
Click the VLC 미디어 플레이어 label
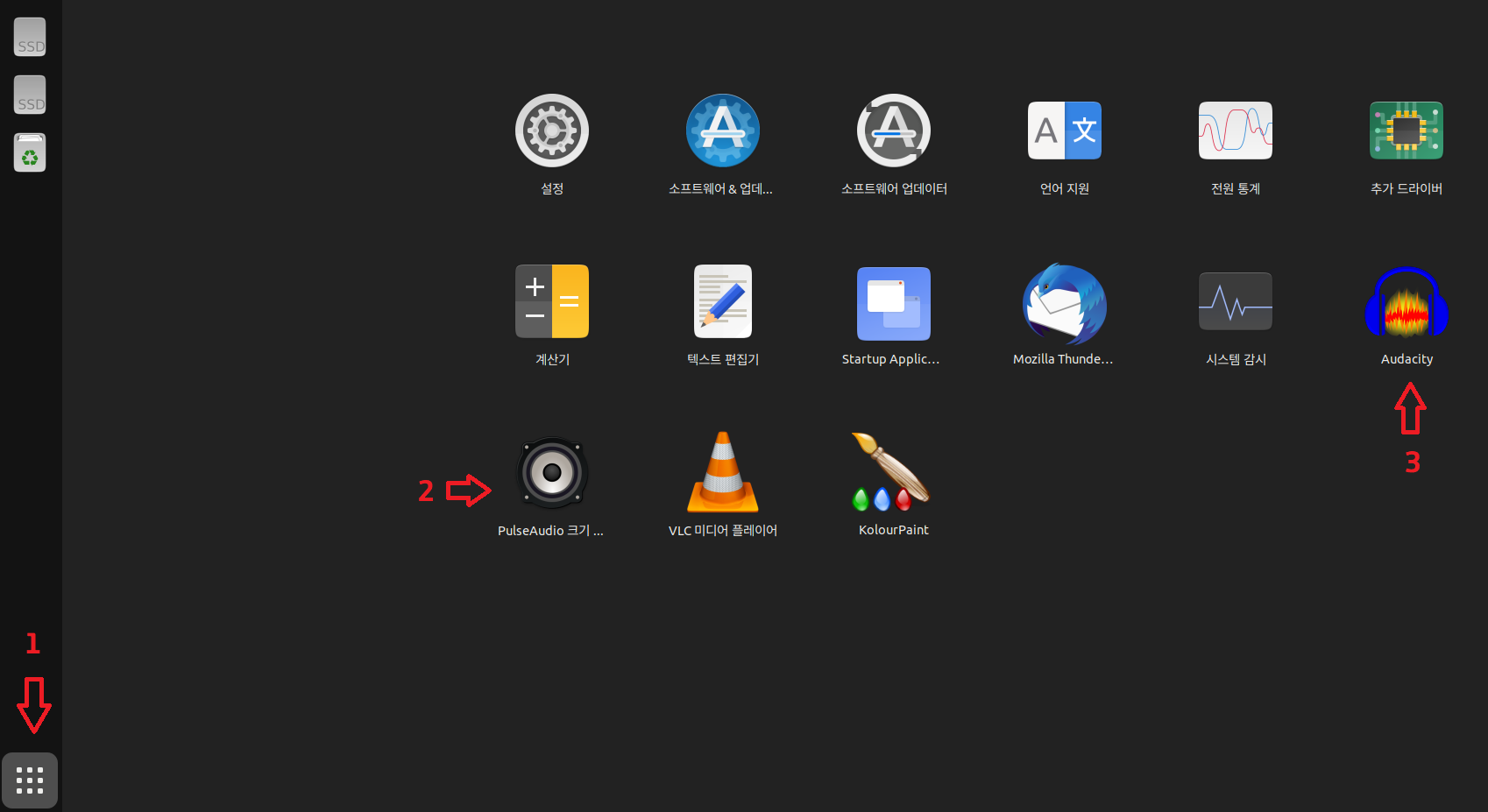pyautogui.click(x=723, y=531)
